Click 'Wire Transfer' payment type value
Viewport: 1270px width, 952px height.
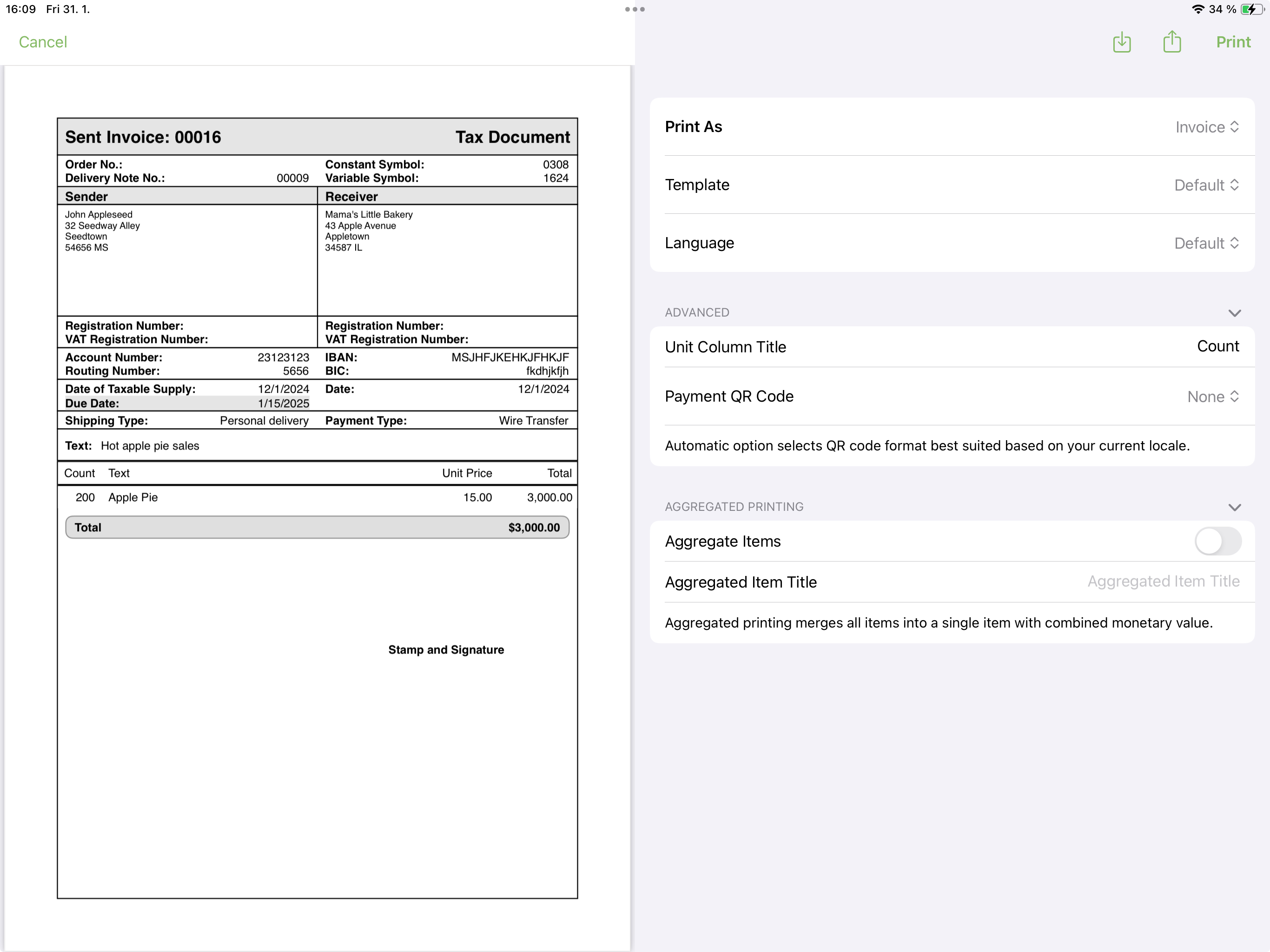coord(533,420)
